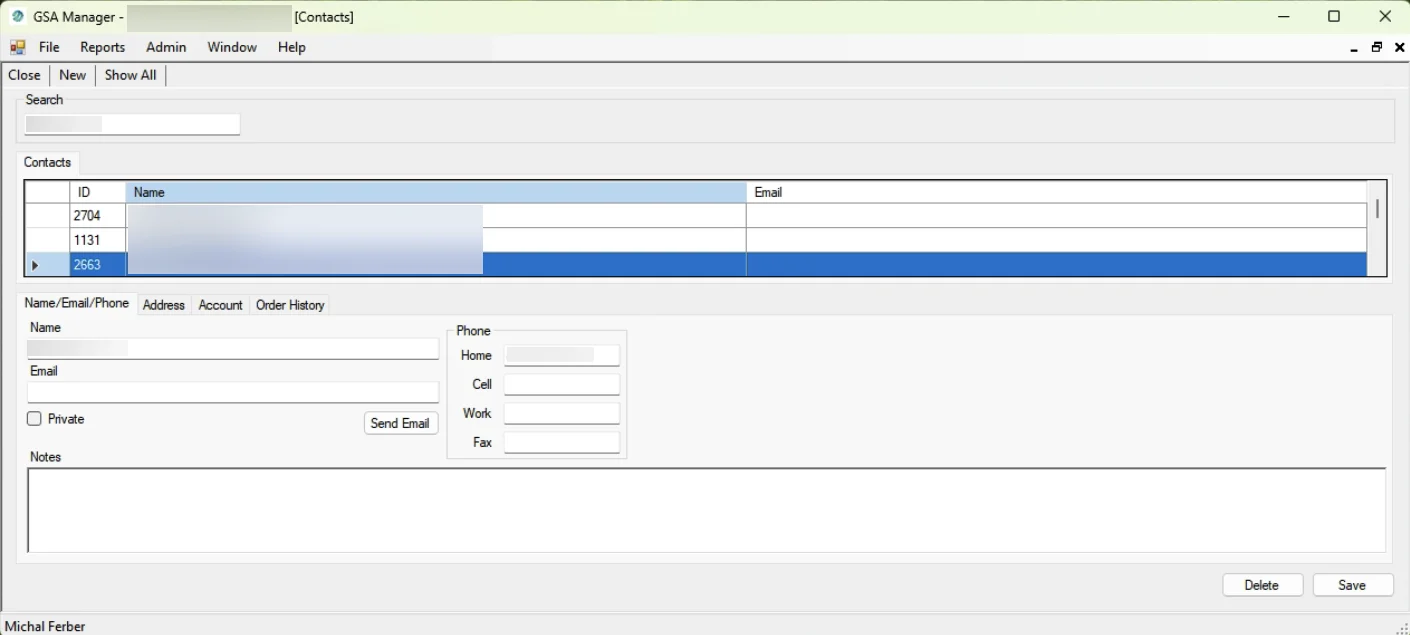Open the Reports menu
This screenshot has height=635, width=1410.
coord(102,47)
